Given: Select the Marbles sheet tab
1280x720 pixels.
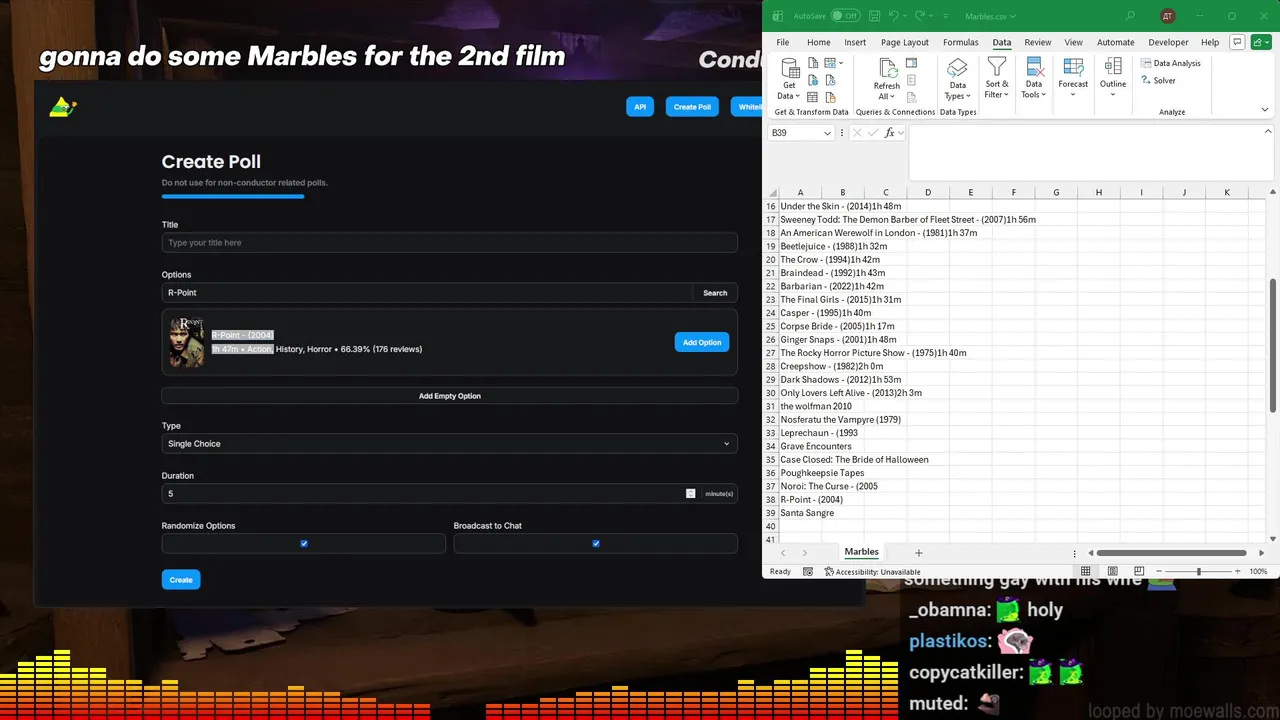Looking at the screenshot, I should (861, 552).
